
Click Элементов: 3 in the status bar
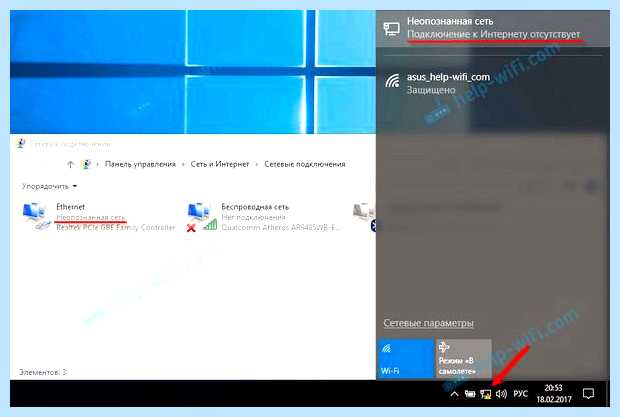(43, 372)
